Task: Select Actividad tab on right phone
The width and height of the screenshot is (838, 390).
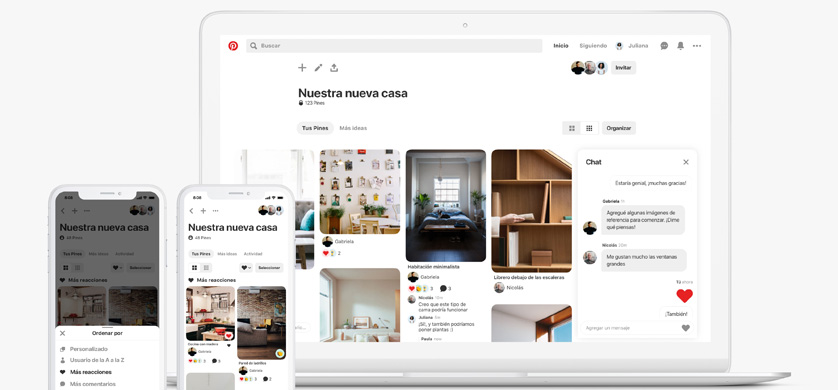Action: (x=253, y=254)
